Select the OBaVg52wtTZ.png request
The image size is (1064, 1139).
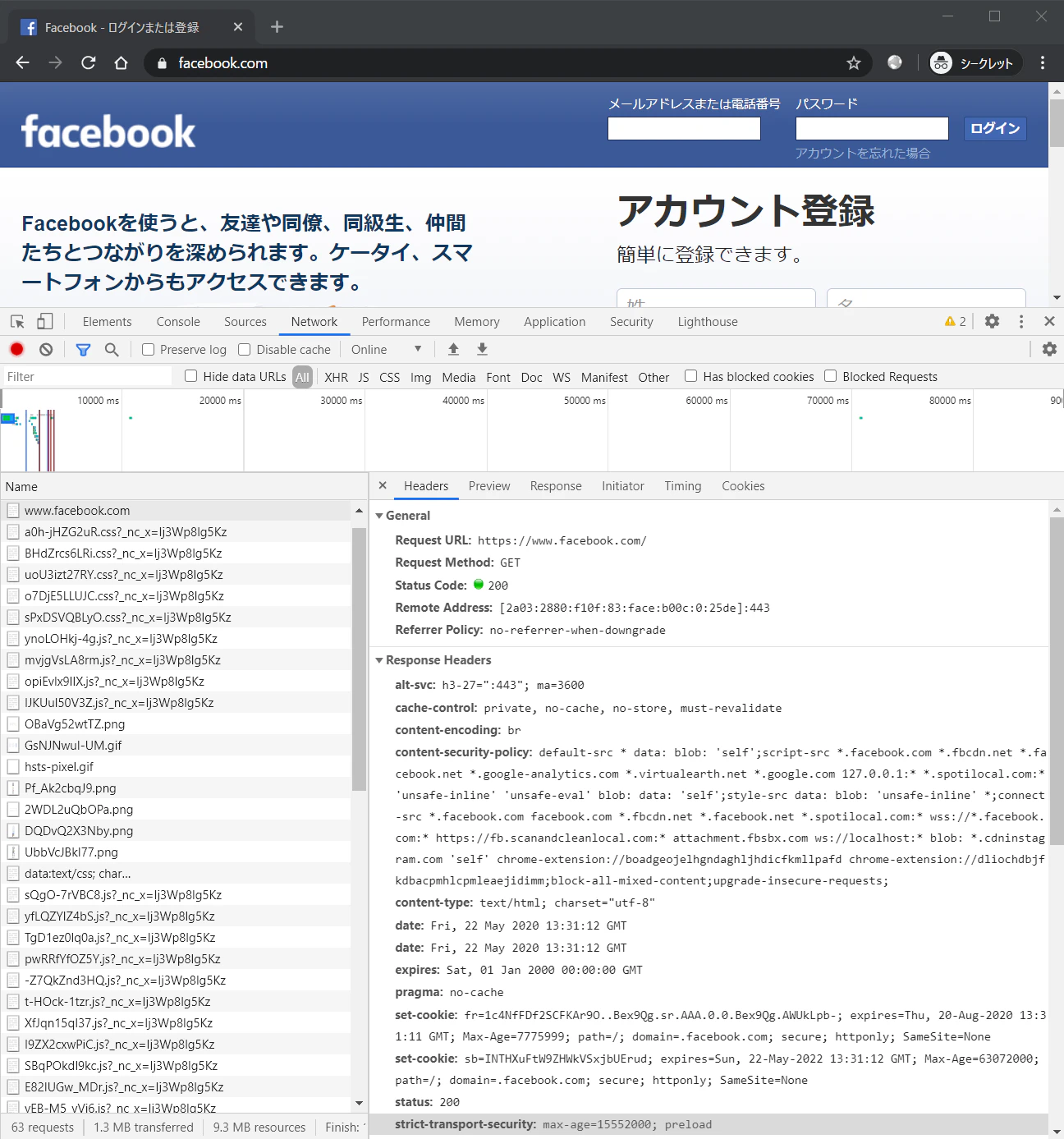[176, 723]
